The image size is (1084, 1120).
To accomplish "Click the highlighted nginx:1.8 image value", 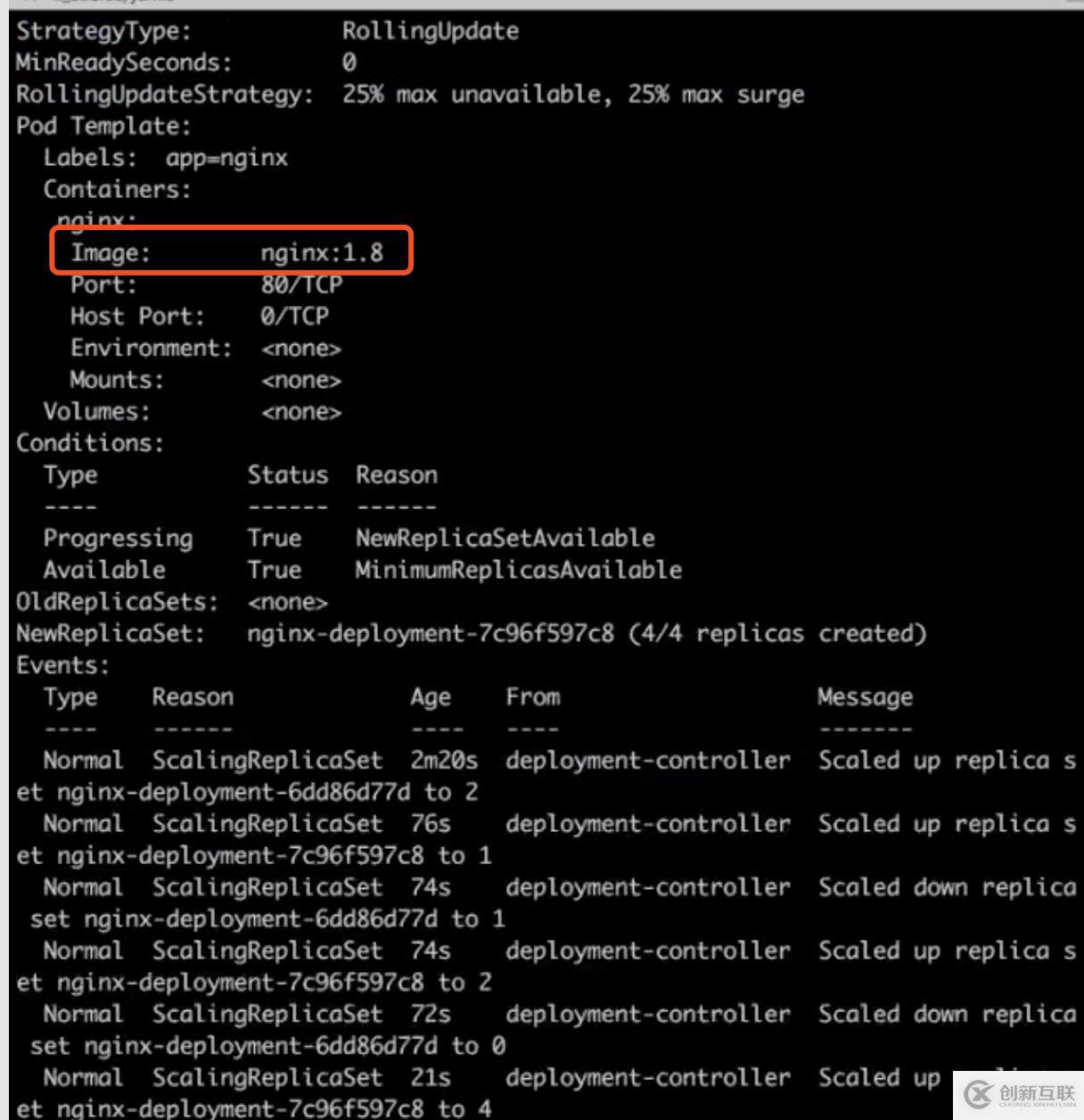I will coord(322,253).
